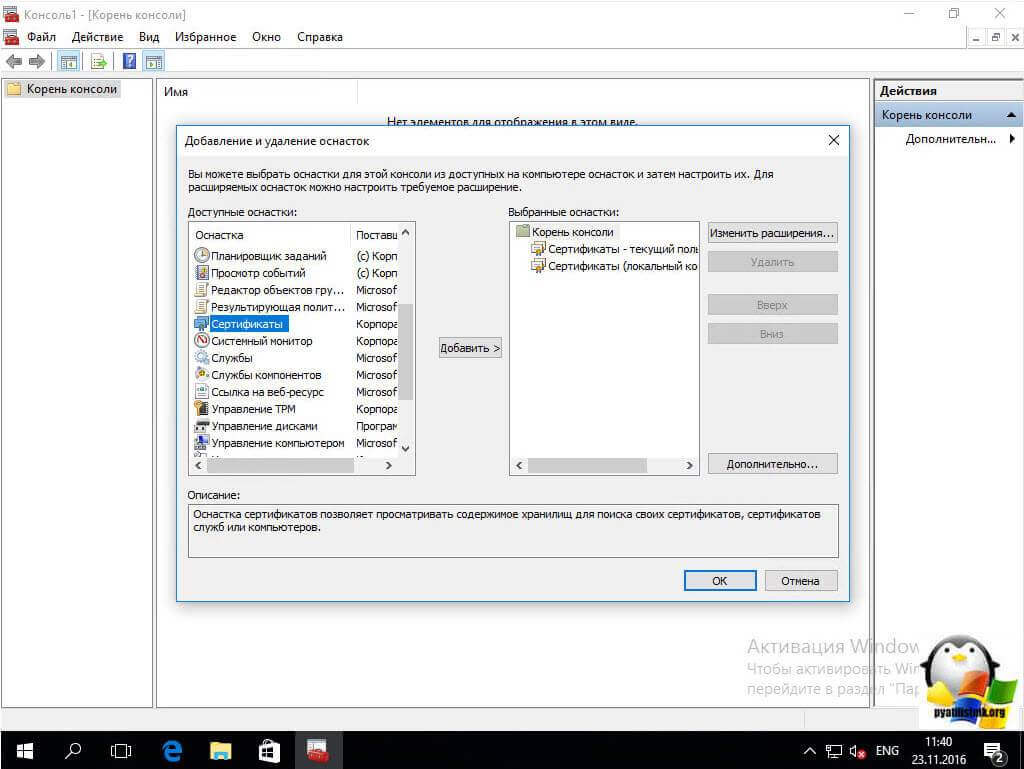Open the Справка menu

(x=319, y=37)
